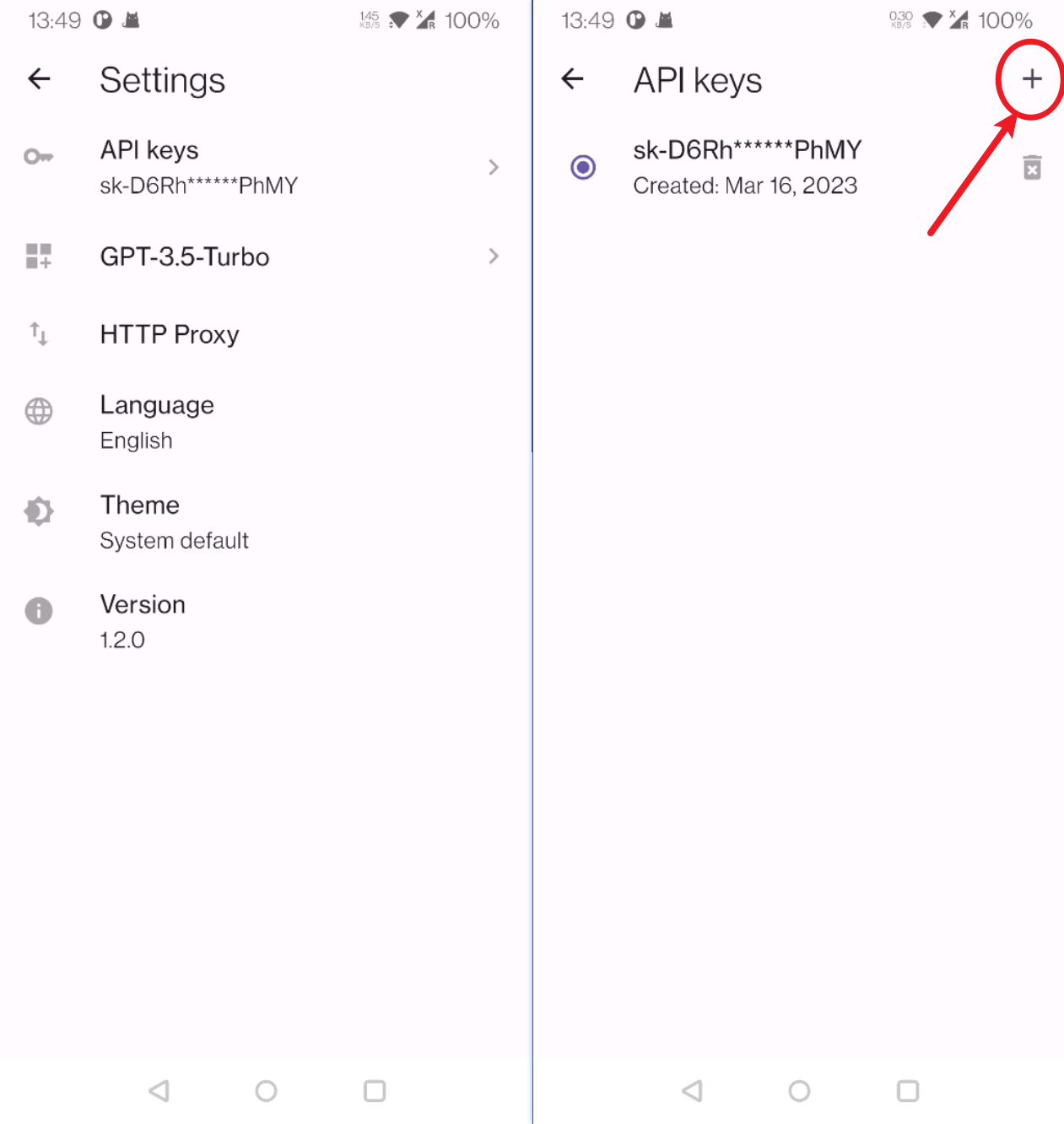Click the model grid icon beside GPT-3.5-Turbo
The image size is (1064, 1124).
[39, 256]
